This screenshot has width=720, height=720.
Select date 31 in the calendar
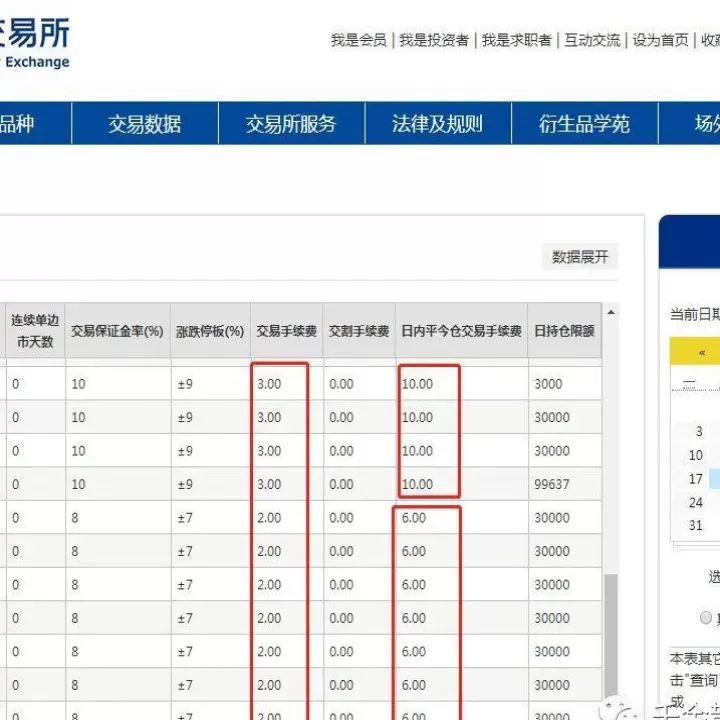pos(696,525)
